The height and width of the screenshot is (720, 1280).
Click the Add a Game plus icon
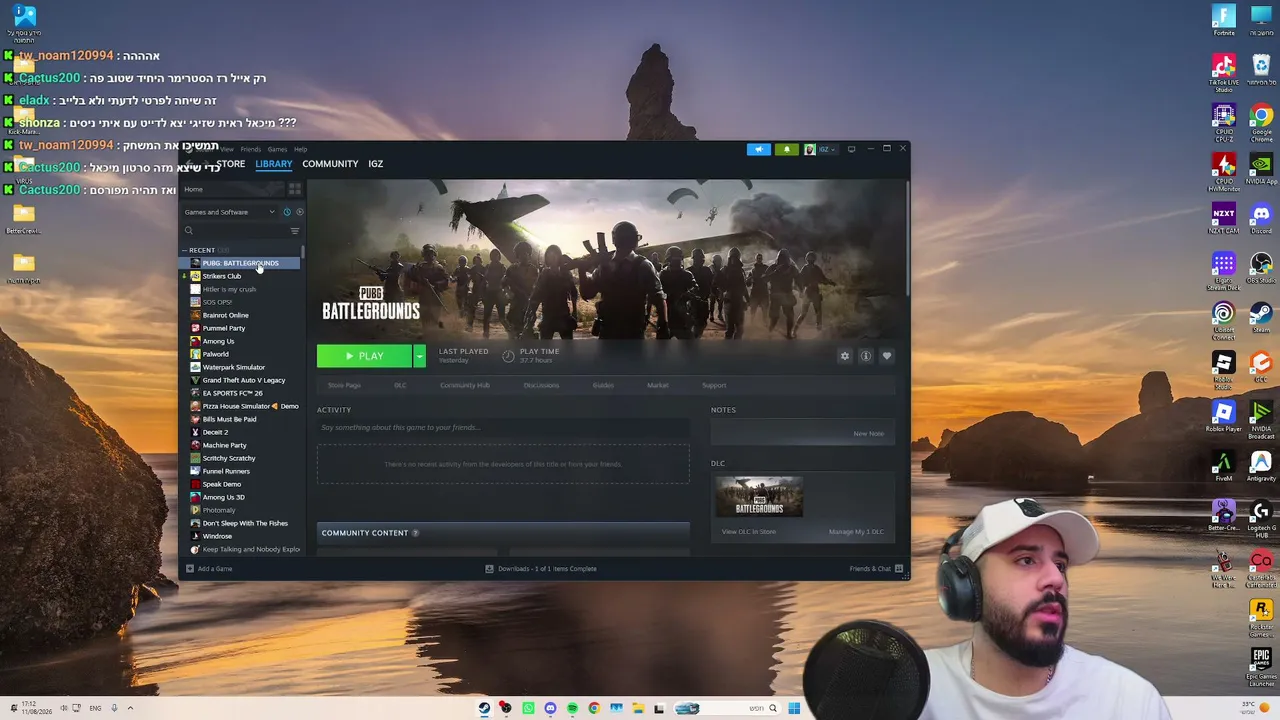[190, 569]
